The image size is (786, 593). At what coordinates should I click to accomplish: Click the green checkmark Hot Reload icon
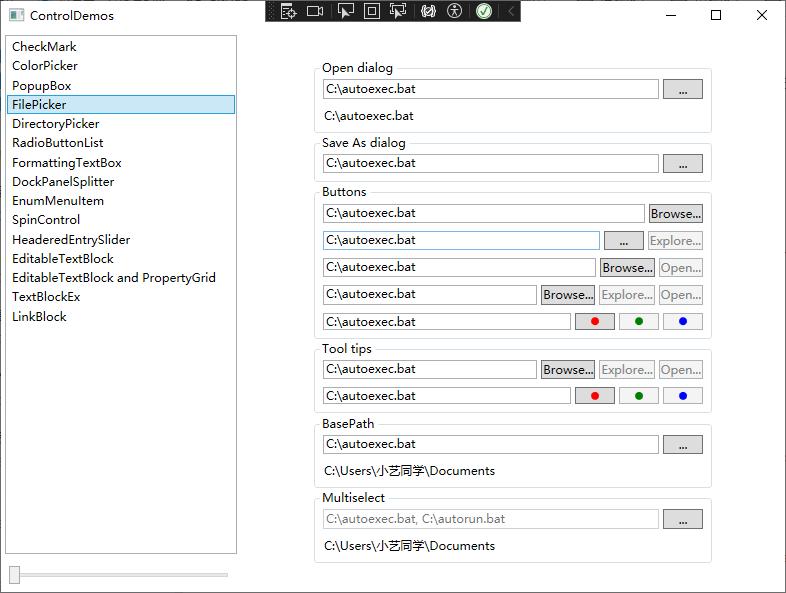pos(484,11)
